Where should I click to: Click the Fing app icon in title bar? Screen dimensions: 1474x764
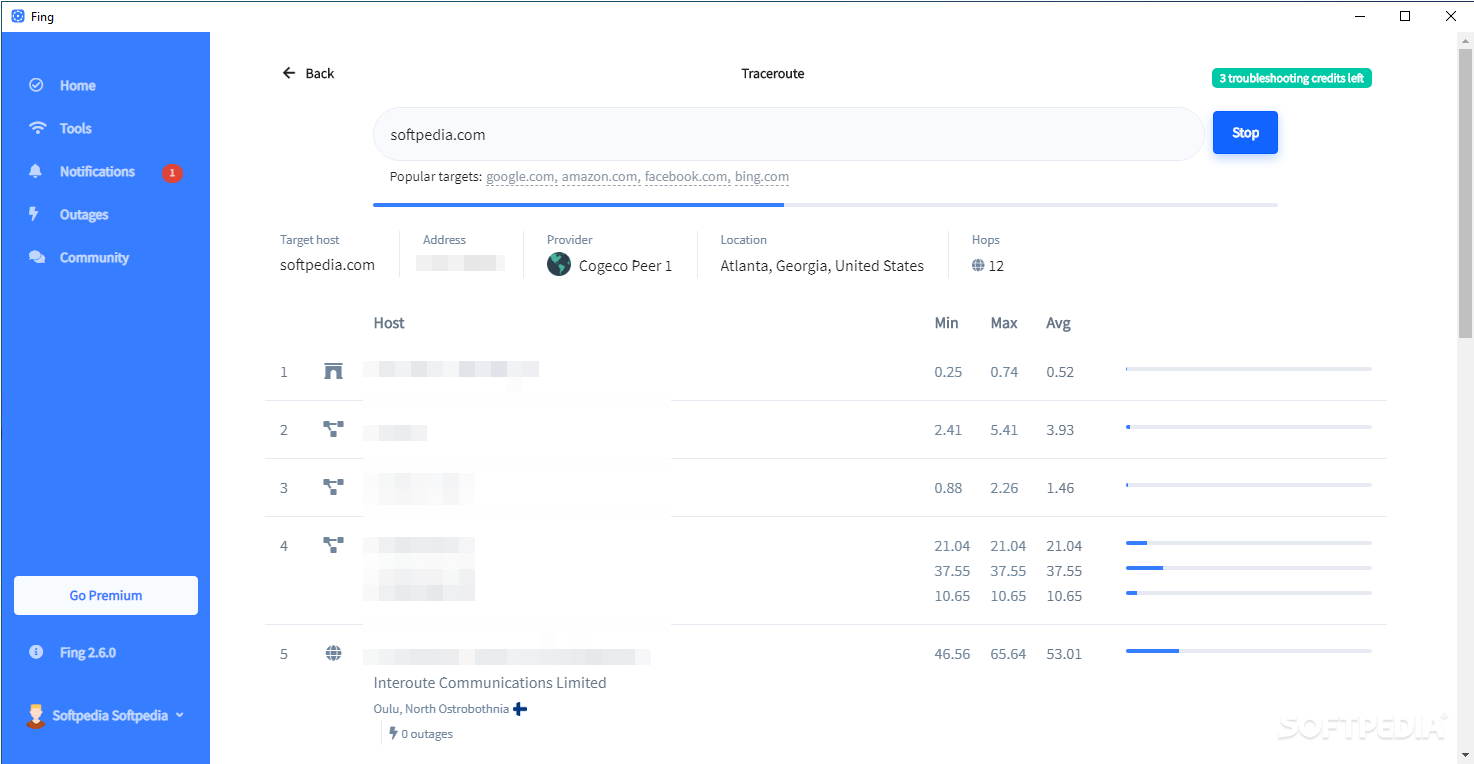click(17, 16)
